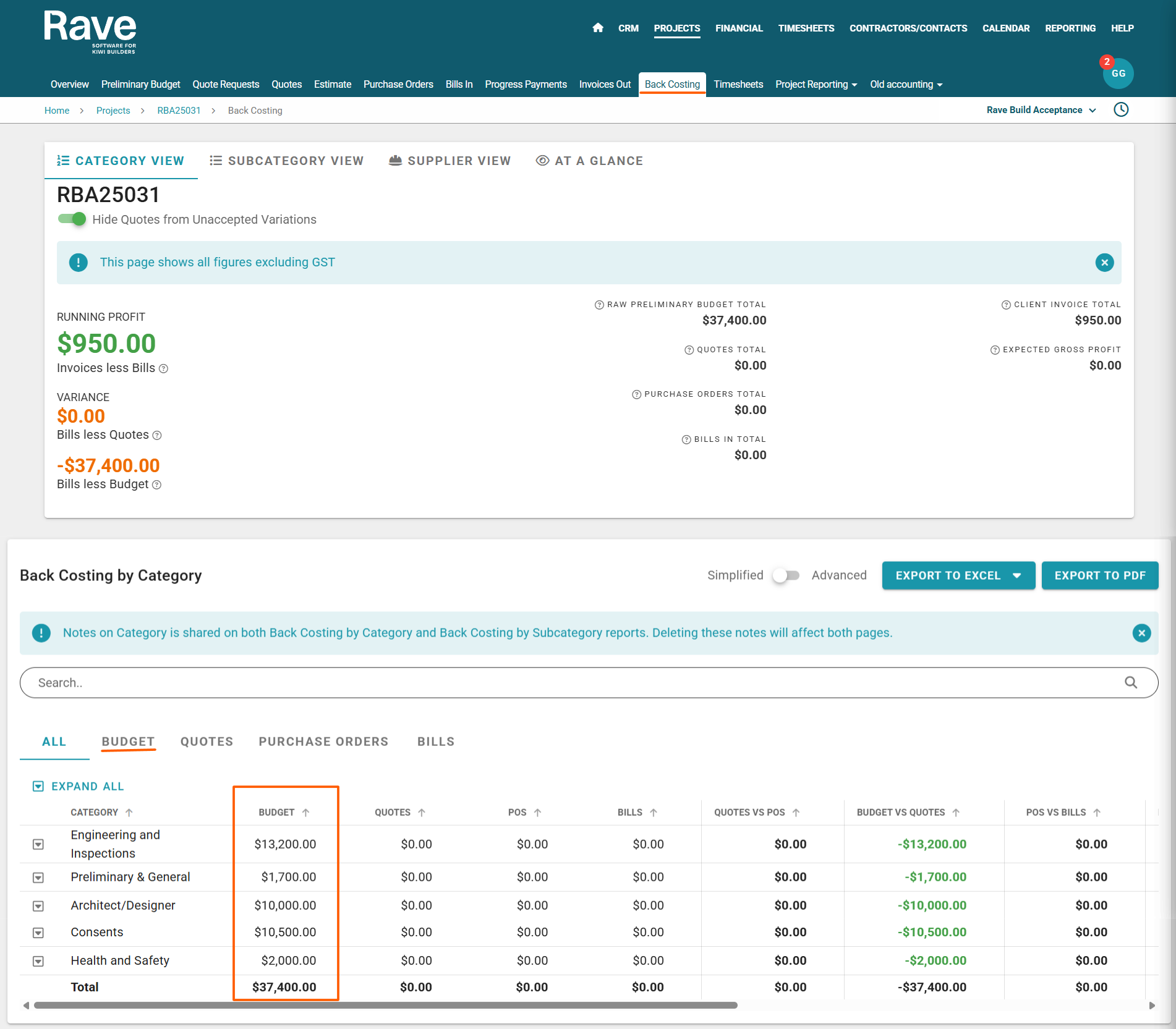
Task: Open the Purchase Orders subnav link
Action: [398, 85]
